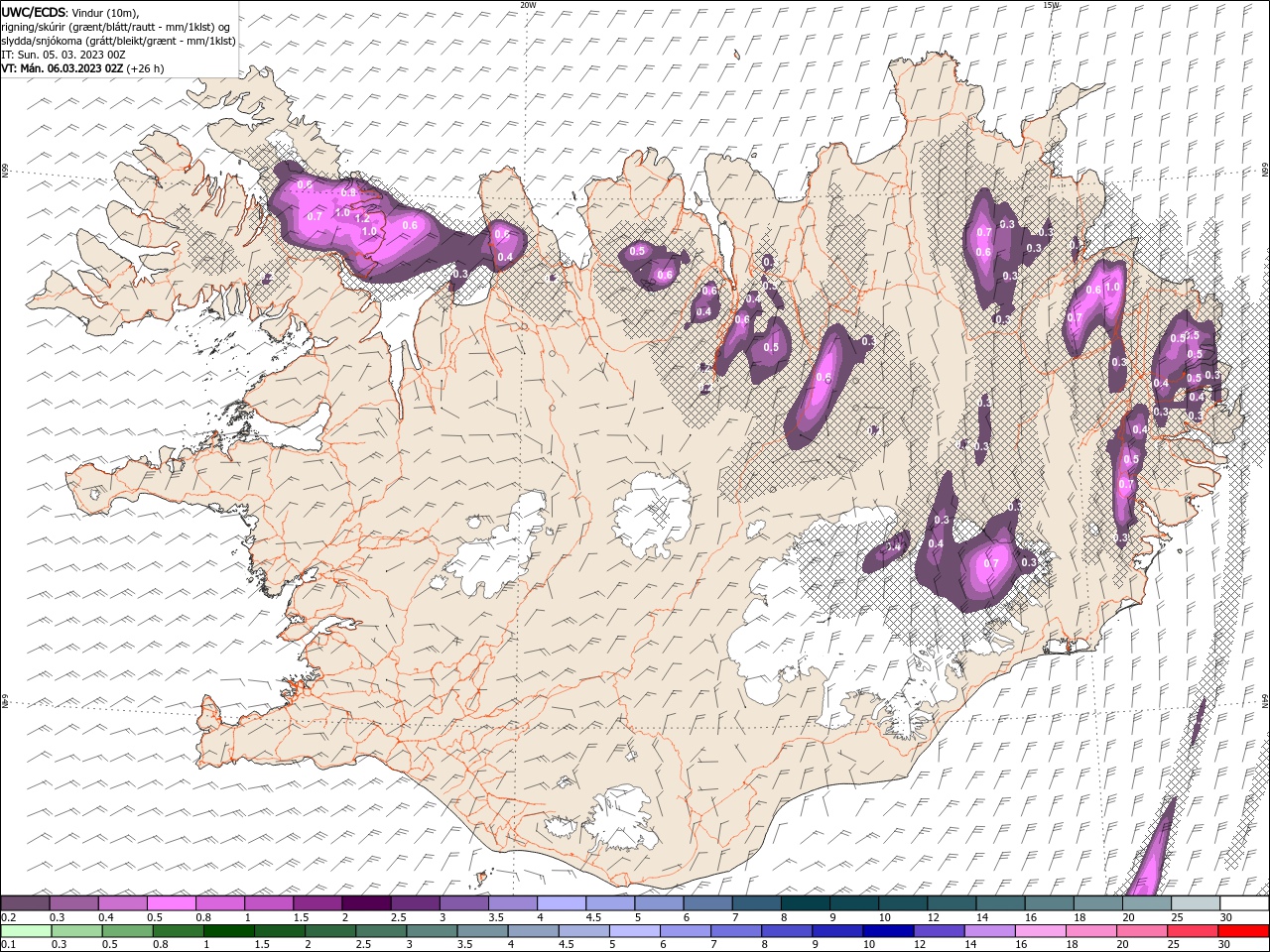
Task: Pick the deep blue bottom-row swatch starting at 10
Action: click(x=888, y=931)
